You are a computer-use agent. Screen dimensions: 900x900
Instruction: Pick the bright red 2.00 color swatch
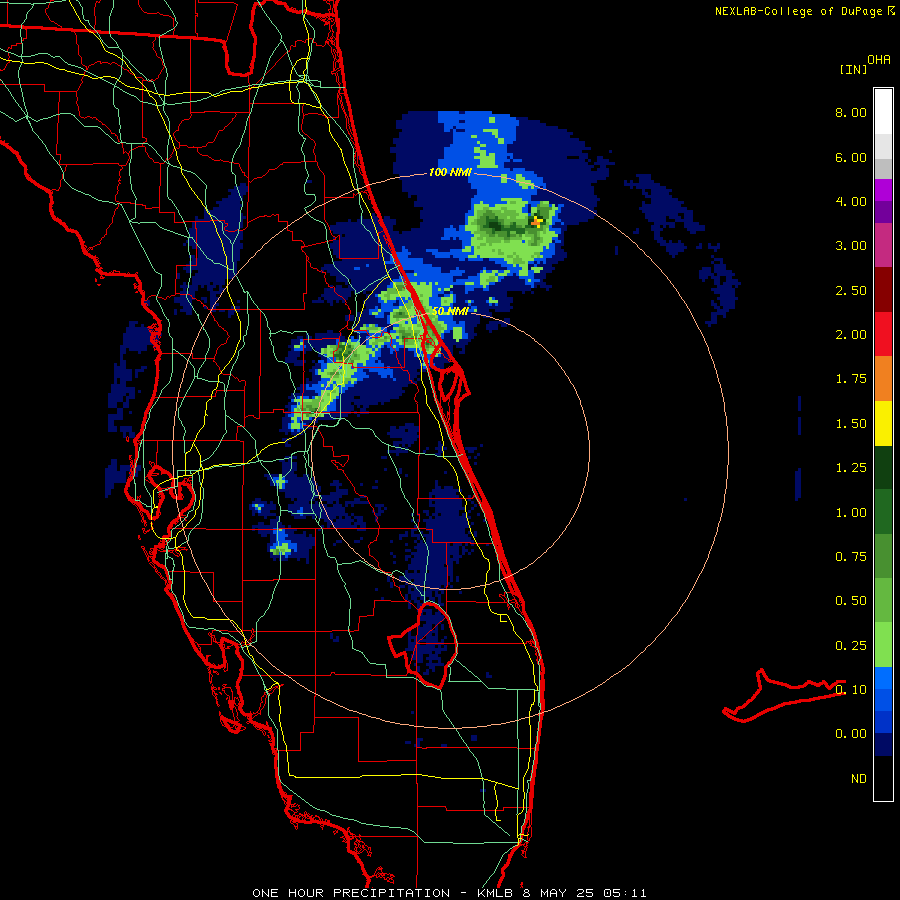coord(883,334)
